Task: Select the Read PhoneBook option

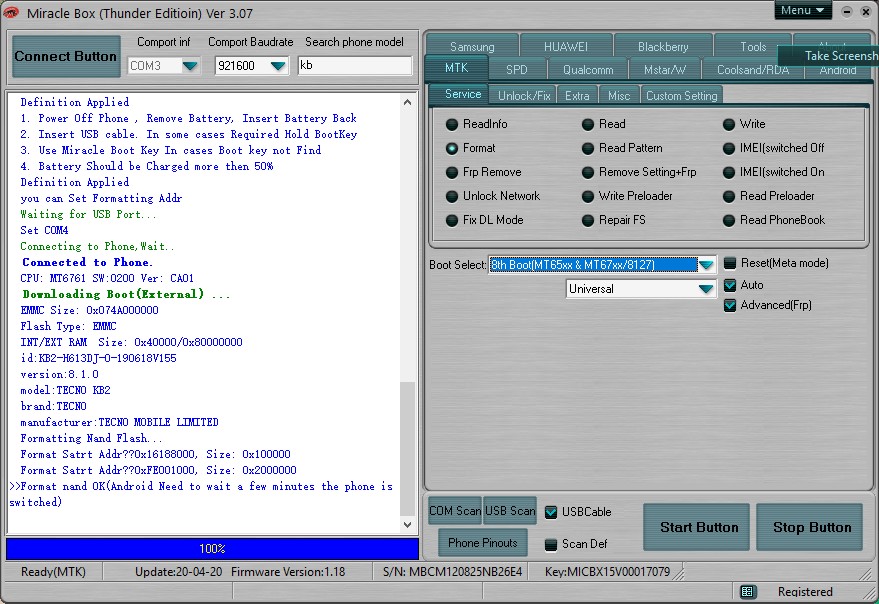Action: pos(774,220)
